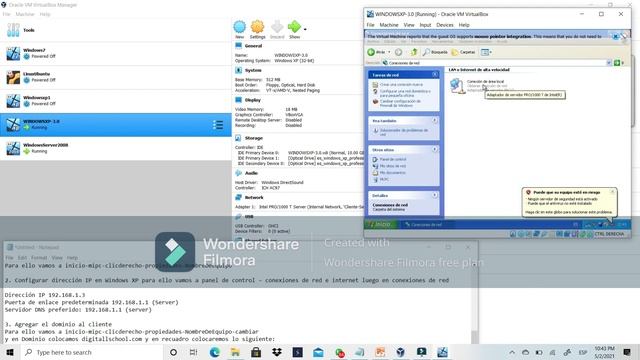Open File Explorer from the host taskbar
The height and width of the screenshot is (360, 640).
click(x=236, y=352)
